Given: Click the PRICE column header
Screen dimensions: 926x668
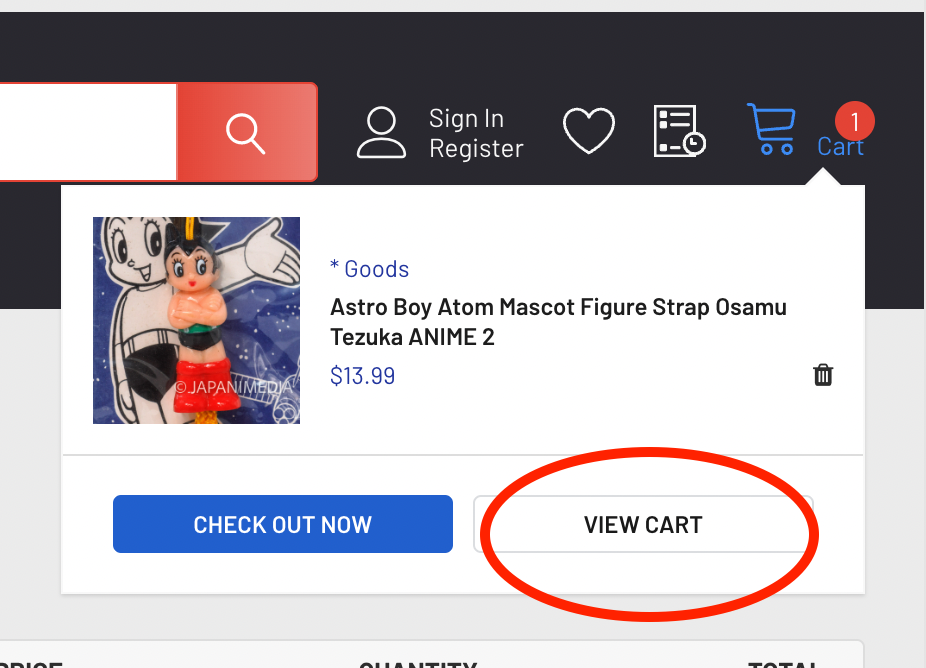Looking at the screenshot, I should click(30, 663).
